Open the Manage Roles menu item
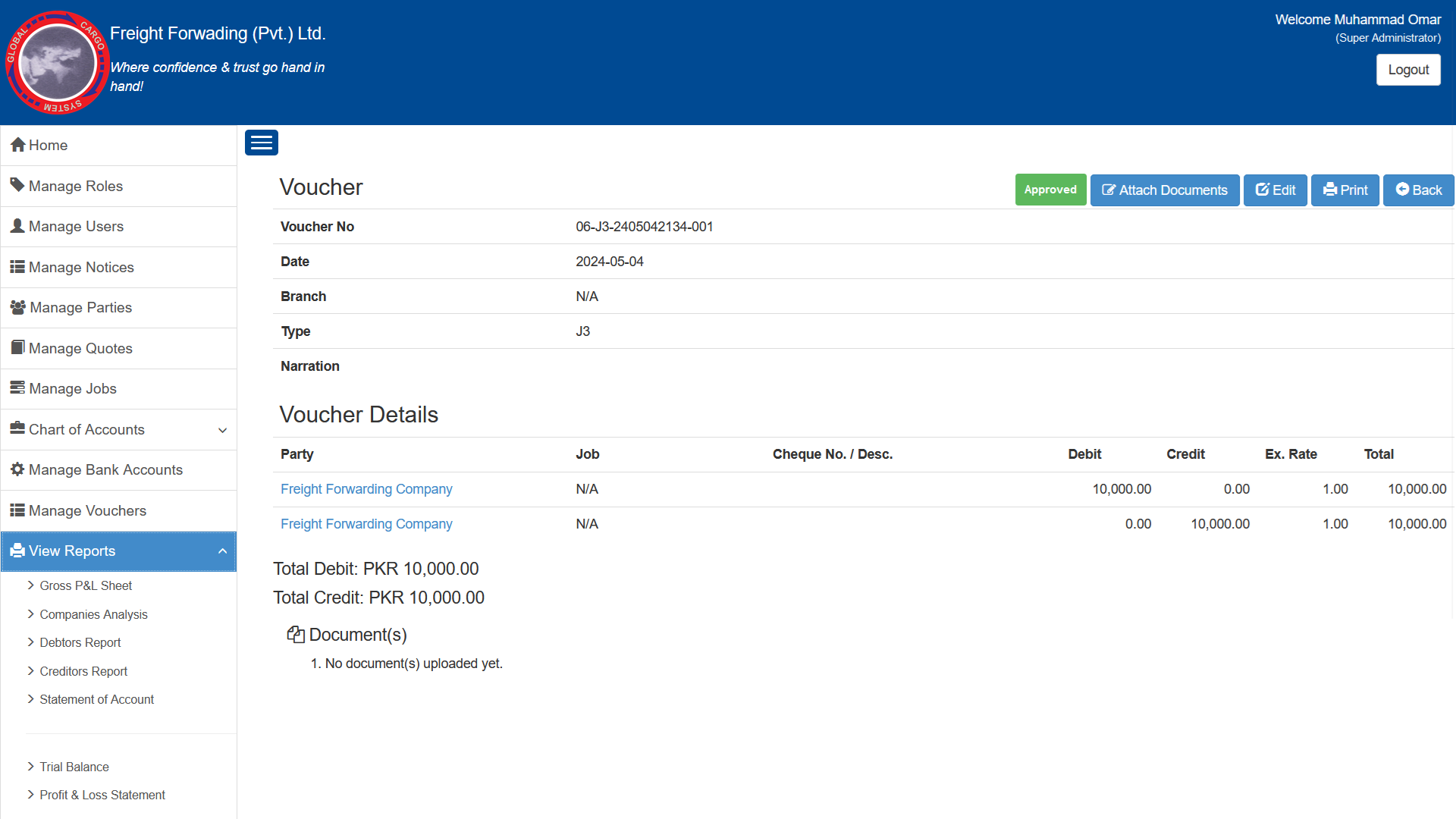The width and height of the screenshot is (1456, 819). point(118,187)
